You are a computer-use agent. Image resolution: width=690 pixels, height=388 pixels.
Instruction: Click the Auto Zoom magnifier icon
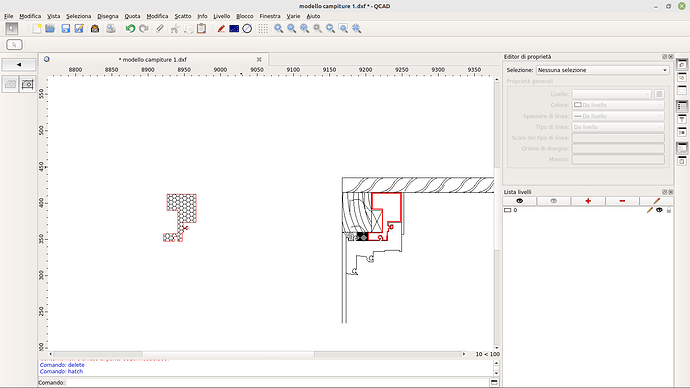click(304, 29)
